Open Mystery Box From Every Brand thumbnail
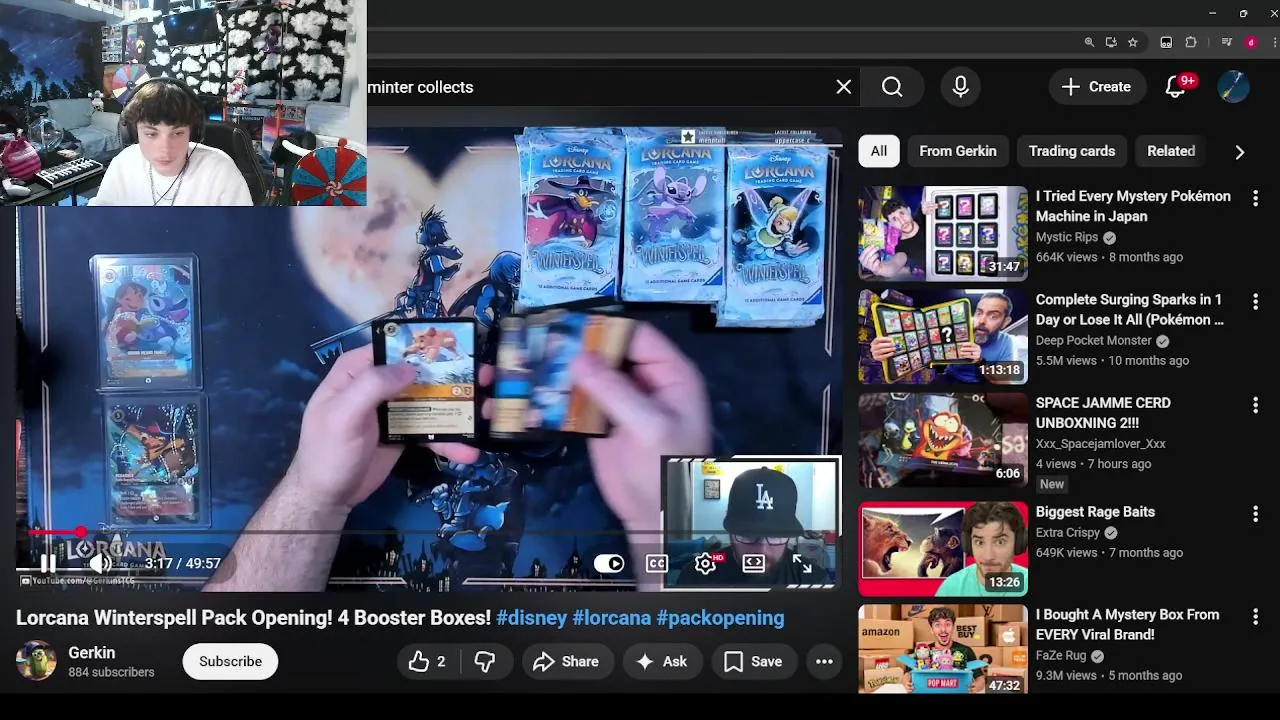Viewport: 1280px width, 720px height. (x=943, y=649)
